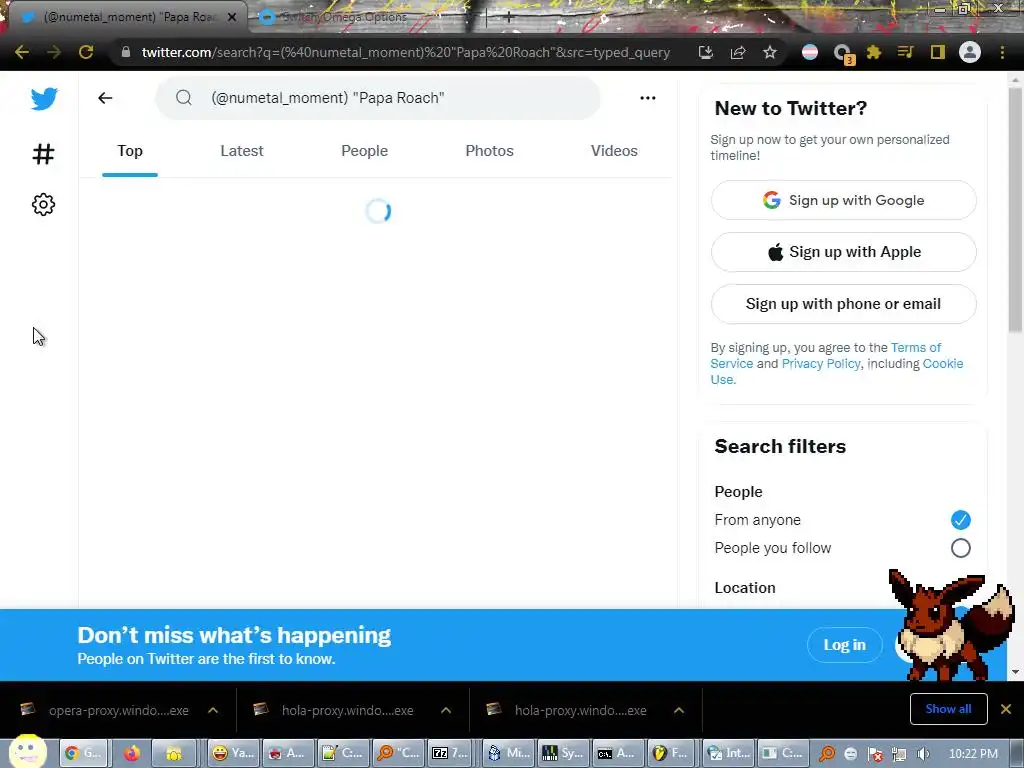
Task: Click Sign up with Google button
Action: pyautogui.click(x=844, y=200)
